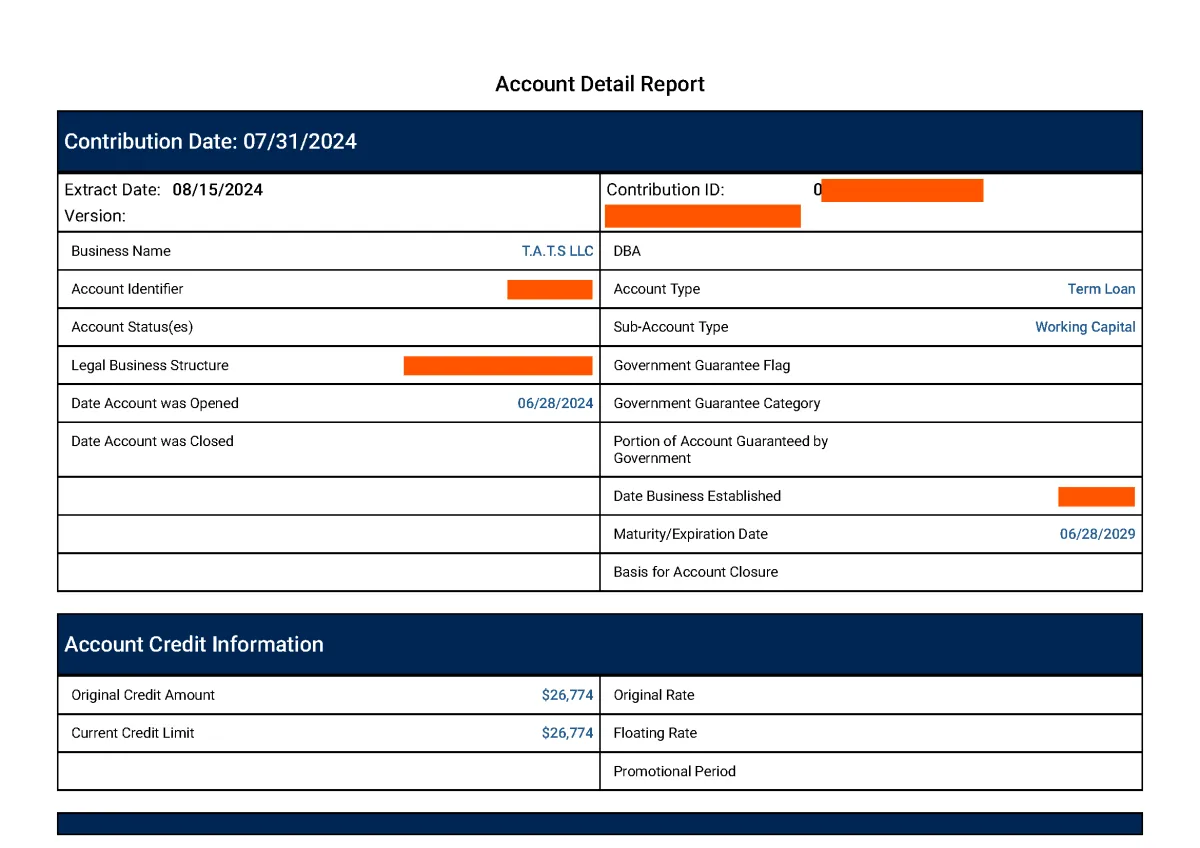This screenshot has height=848, width=1200.
Task: Select the T.A.T.S LLC business name value
Action: pos(557,251)
